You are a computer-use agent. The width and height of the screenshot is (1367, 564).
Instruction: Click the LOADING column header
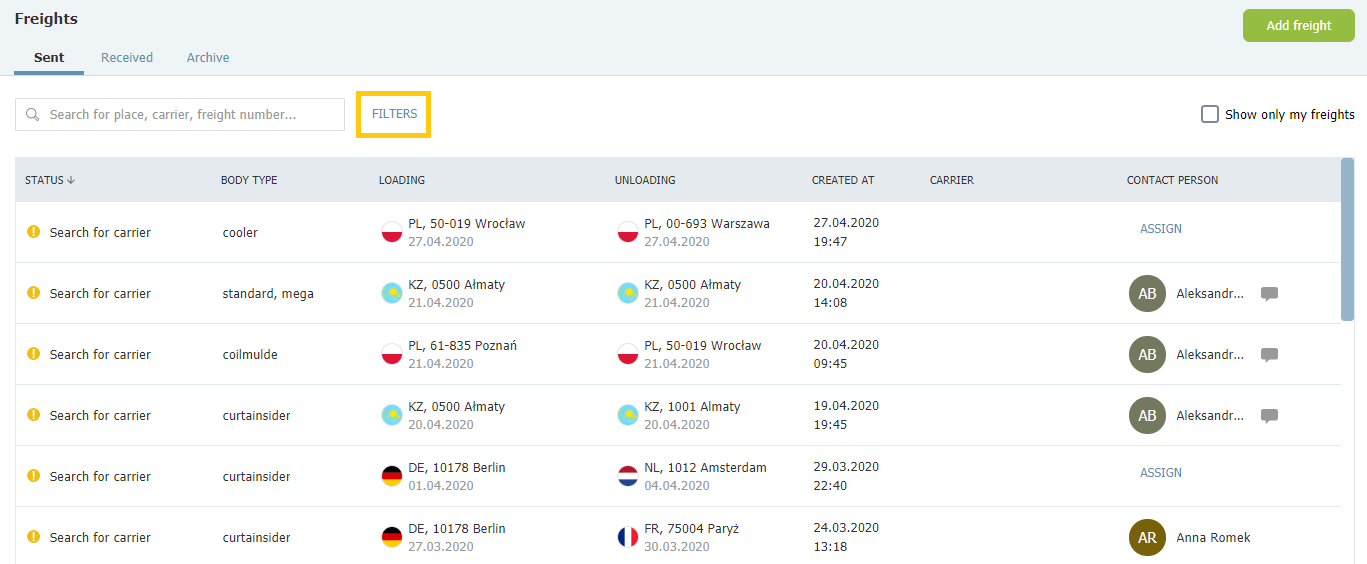coord(402,180)
